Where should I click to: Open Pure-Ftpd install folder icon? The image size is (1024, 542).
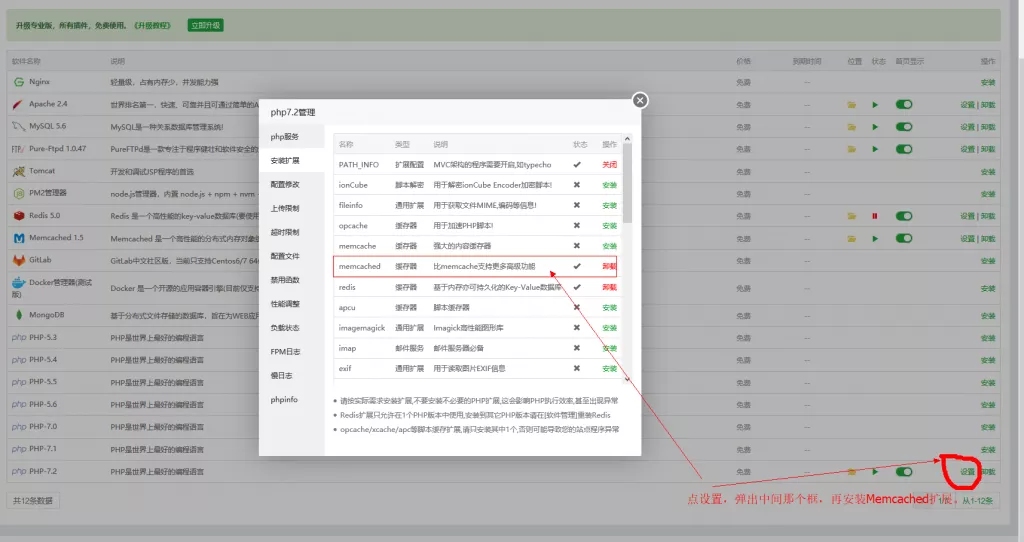852,150
